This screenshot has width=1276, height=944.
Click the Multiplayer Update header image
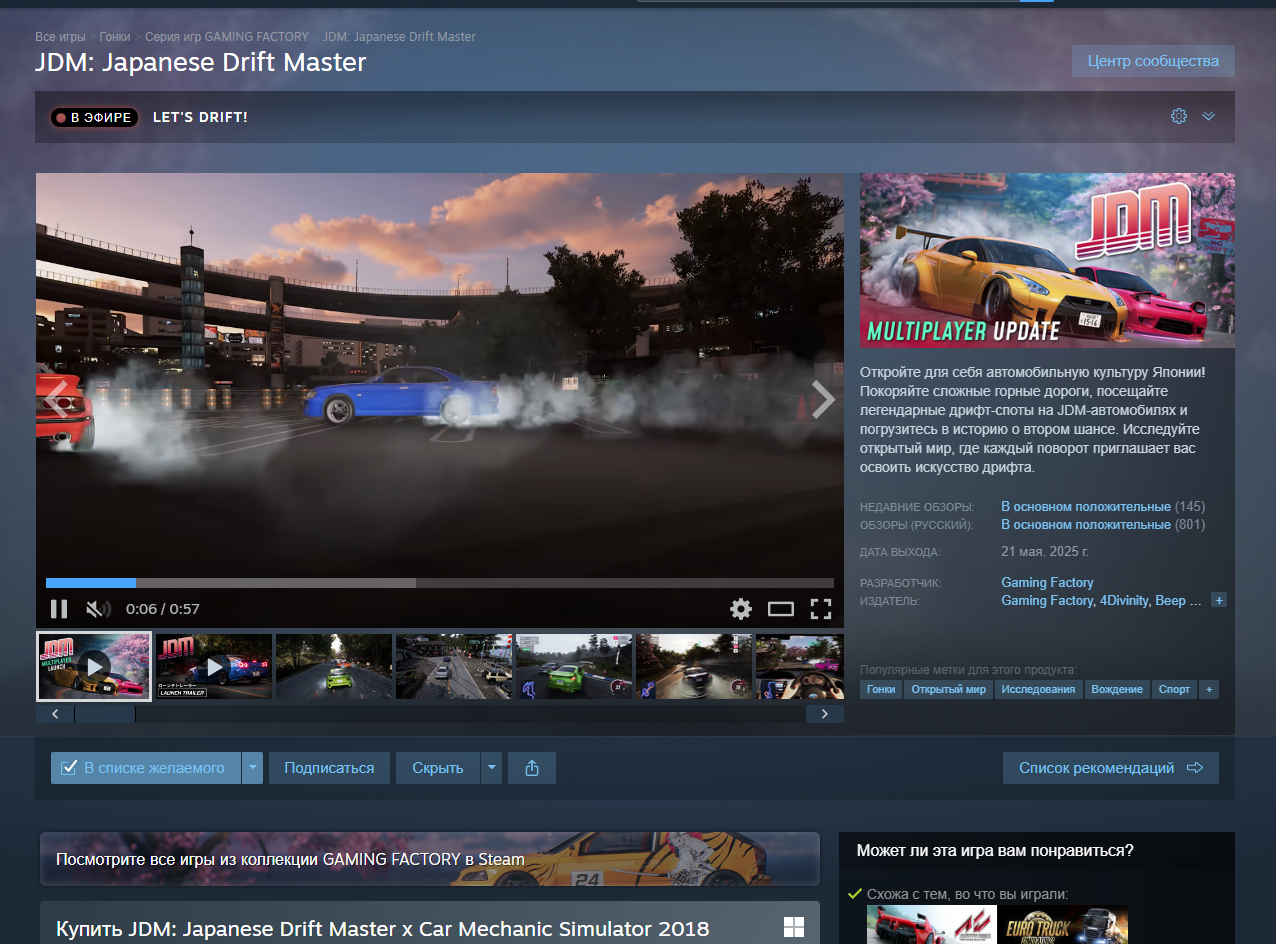(1047, 260)
